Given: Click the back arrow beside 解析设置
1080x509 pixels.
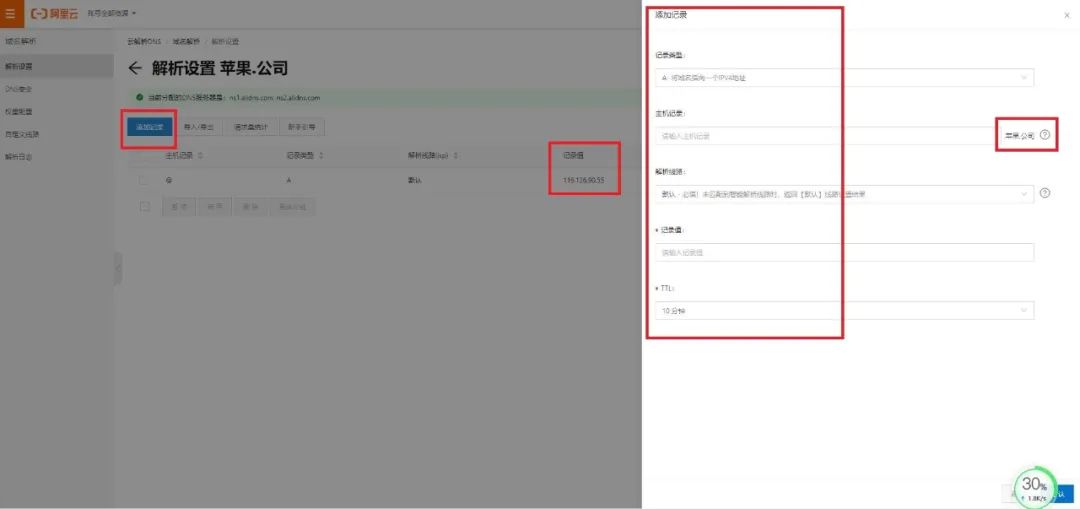Looking at the screenshot, I should 136,69.
